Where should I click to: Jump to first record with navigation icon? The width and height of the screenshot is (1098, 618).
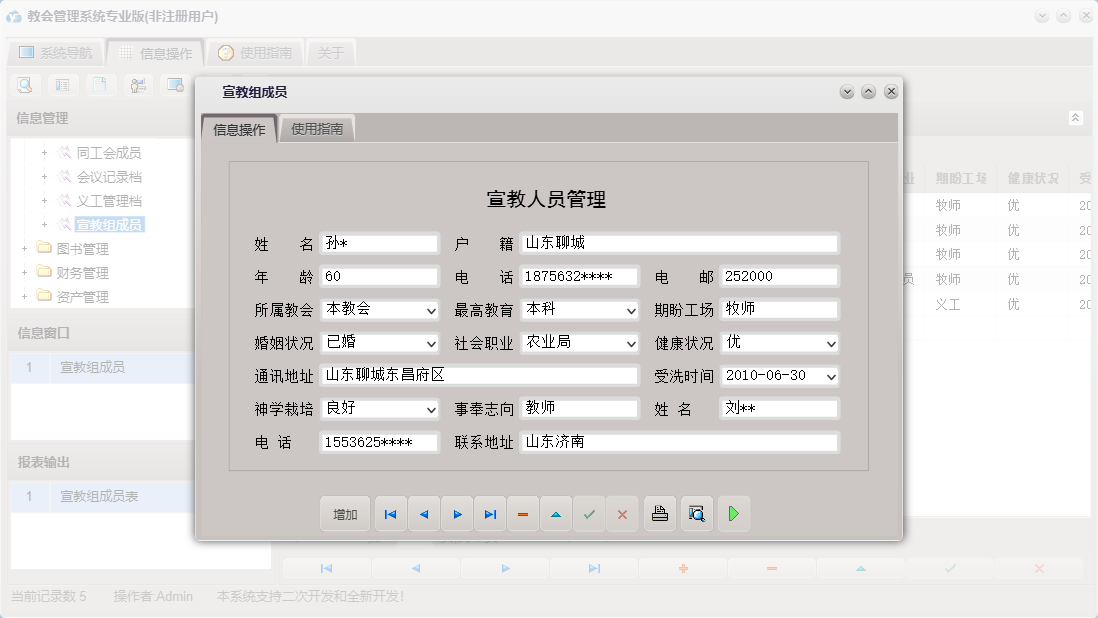(390, 513)
